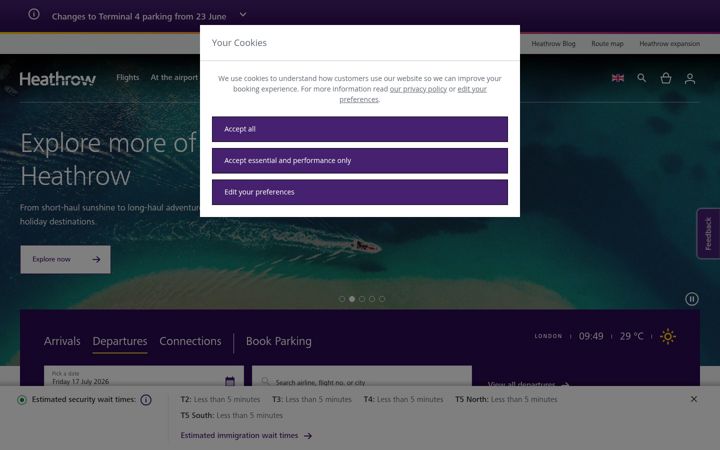Click the sun weather icon
720x450 pixels.
coord(668,337)
